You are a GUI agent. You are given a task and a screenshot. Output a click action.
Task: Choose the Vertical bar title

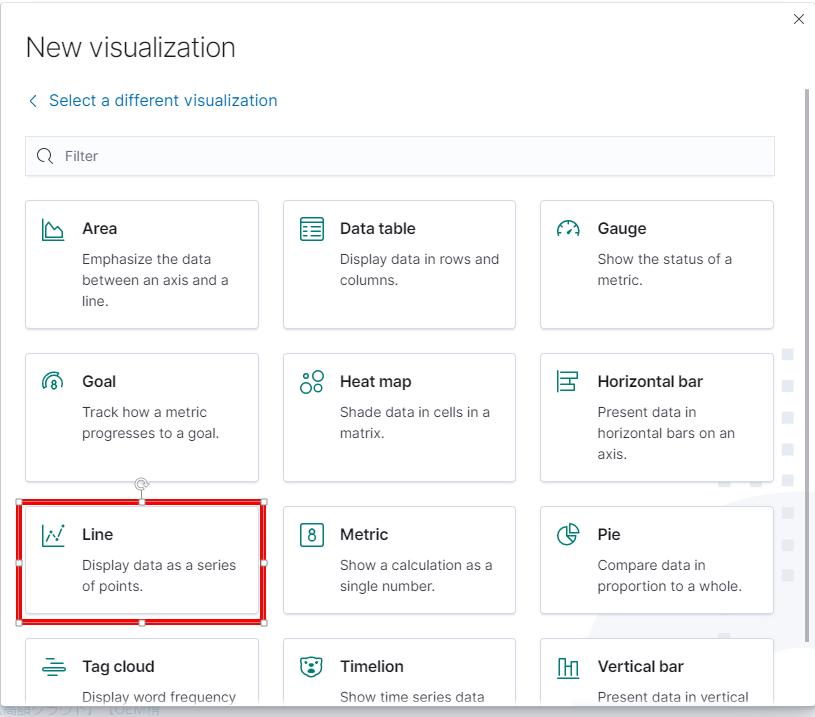640,666
